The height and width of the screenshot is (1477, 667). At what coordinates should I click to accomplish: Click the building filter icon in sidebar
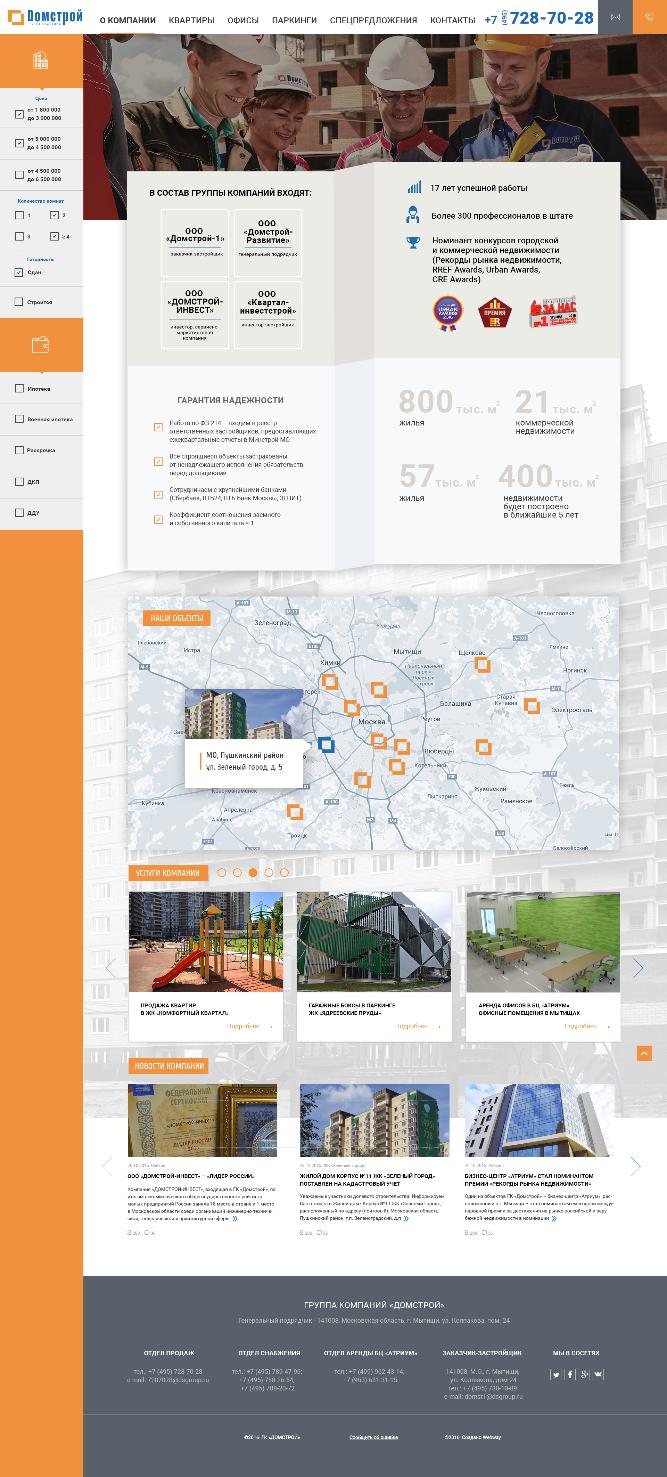pos(41,61)
